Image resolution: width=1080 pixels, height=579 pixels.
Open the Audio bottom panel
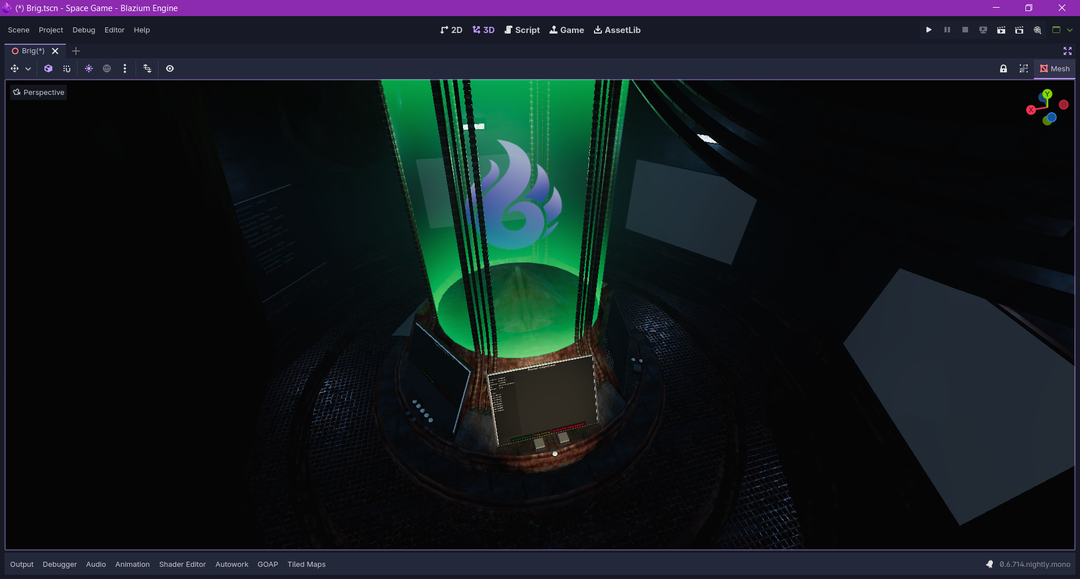pyautogui.click(x=96, y=565)
